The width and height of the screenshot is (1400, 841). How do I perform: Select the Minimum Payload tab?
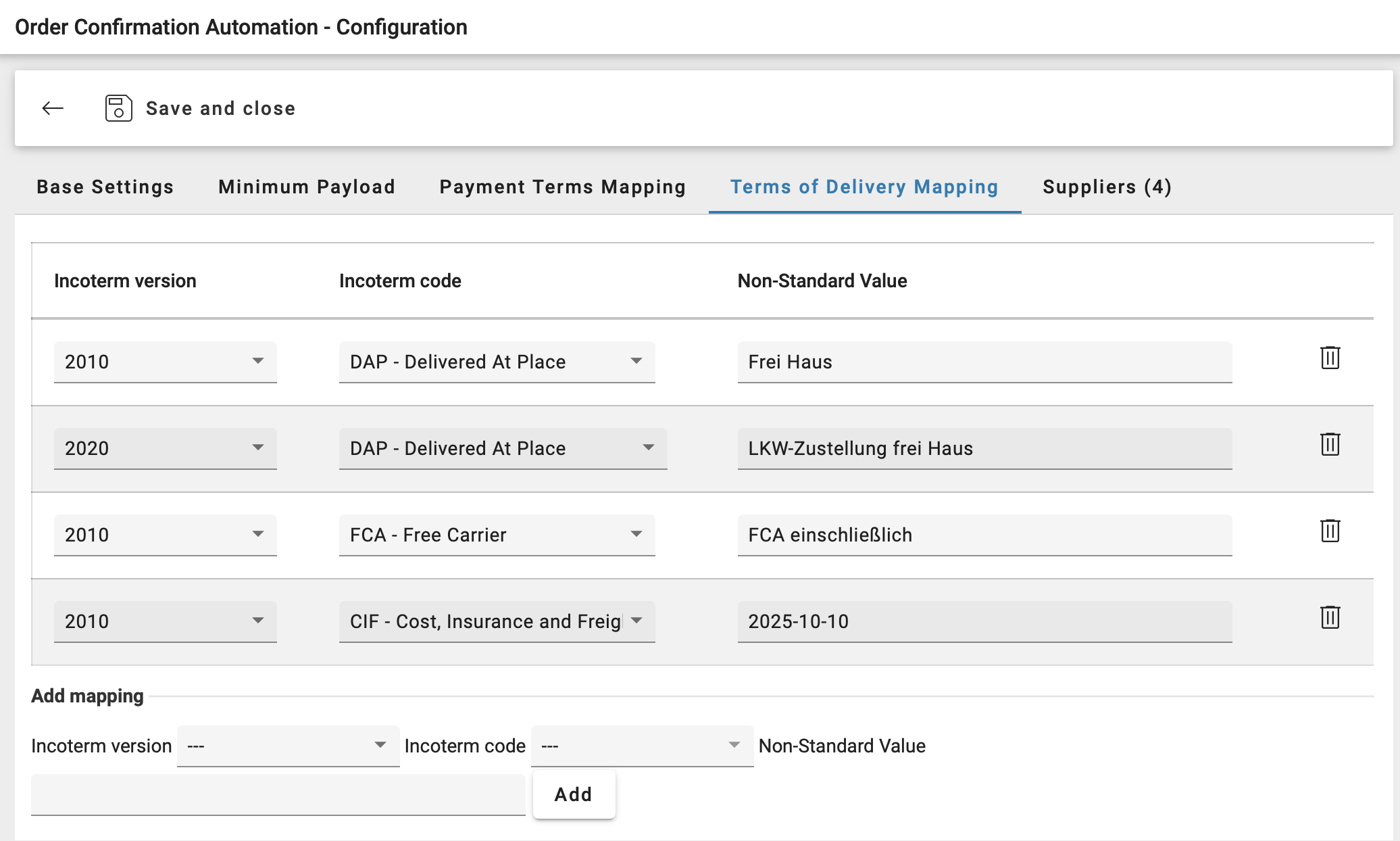point(305,187)
